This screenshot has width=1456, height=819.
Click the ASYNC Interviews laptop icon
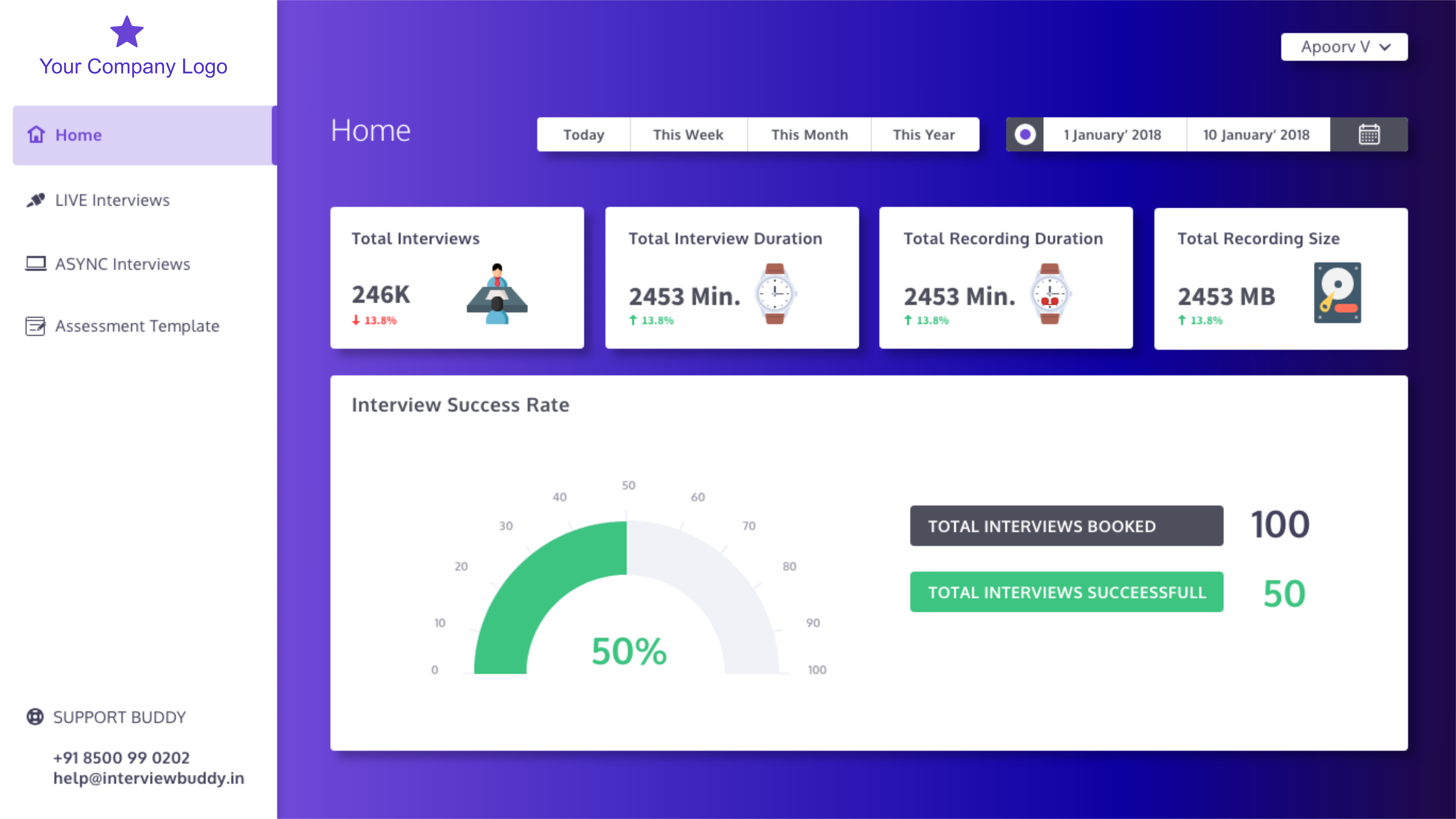point(35,264)
